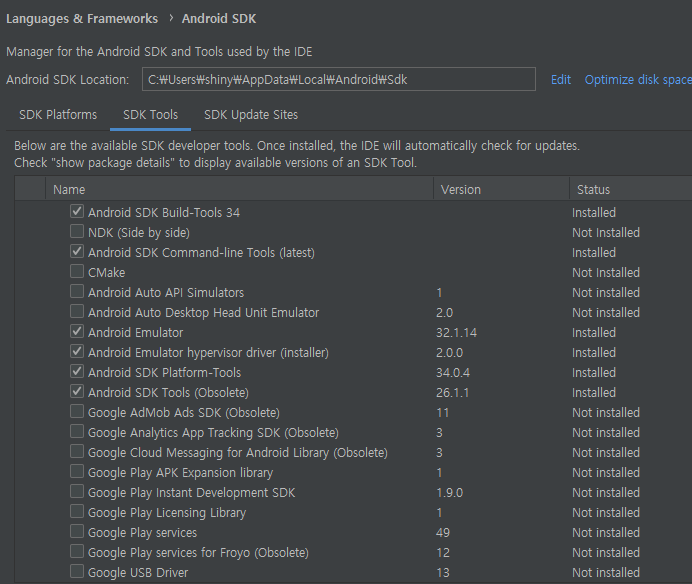The width and height of the screenshot is (692, 584).
Task: Open the SDK Update Sites tab
Action: point(251,115)
